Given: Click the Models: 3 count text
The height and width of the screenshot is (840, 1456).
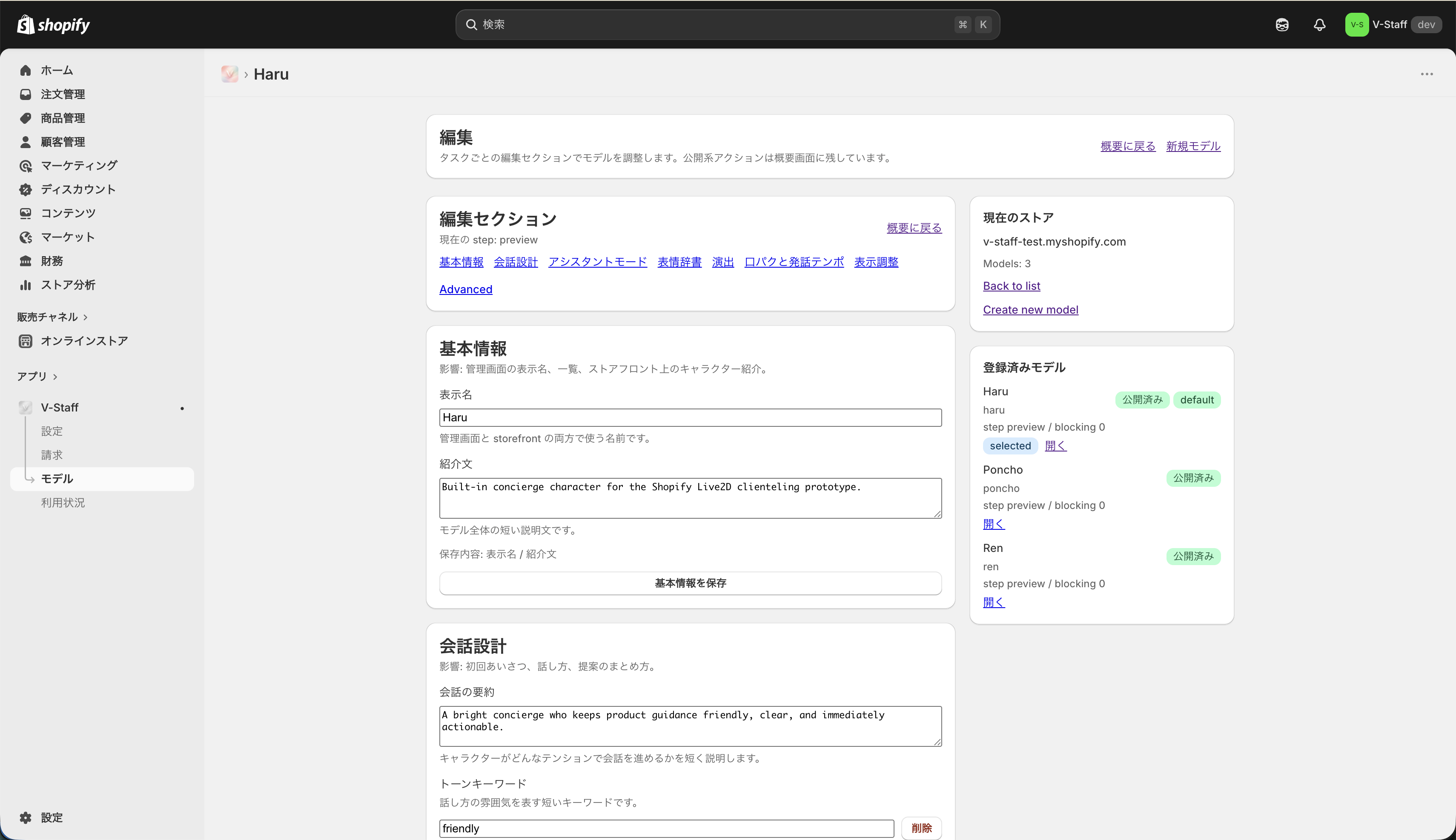Looking at the screenshot, I should 1006,264.
